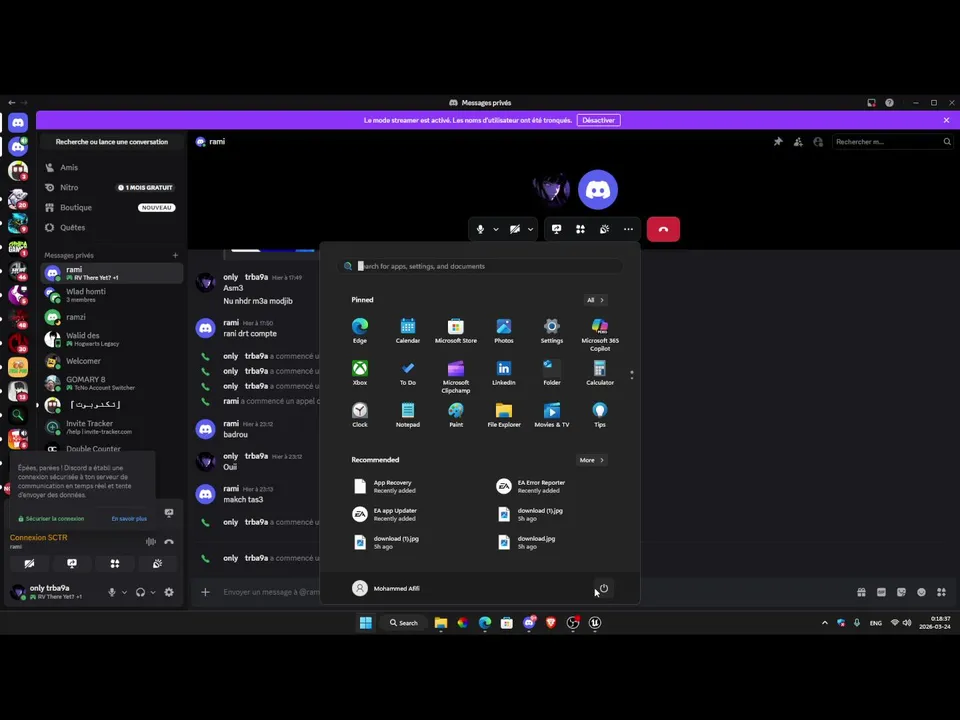Launch Calendar from Start menu
This screenshot has height=720, width=960.
point(408,330)
